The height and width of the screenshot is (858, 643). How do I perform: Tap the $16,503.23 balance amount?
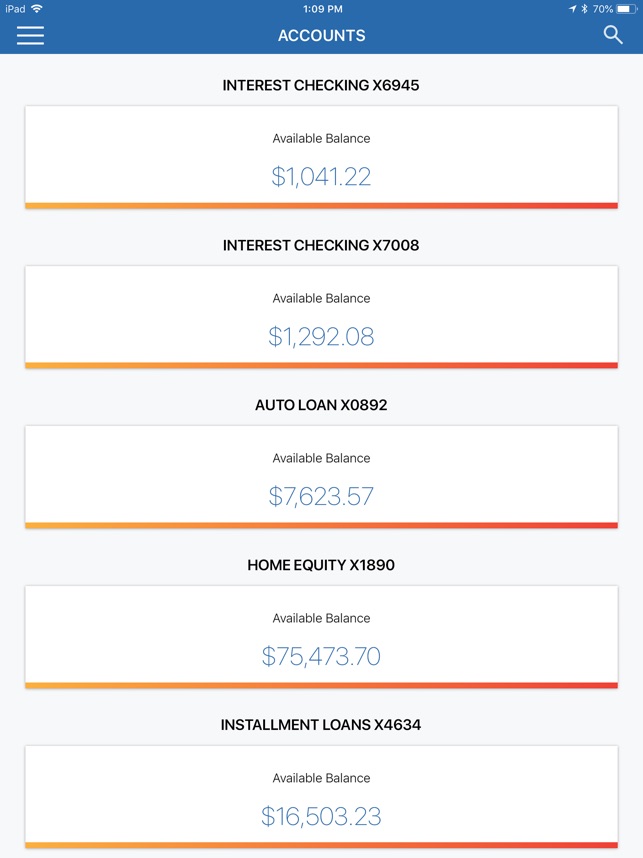tap(321, 817)
